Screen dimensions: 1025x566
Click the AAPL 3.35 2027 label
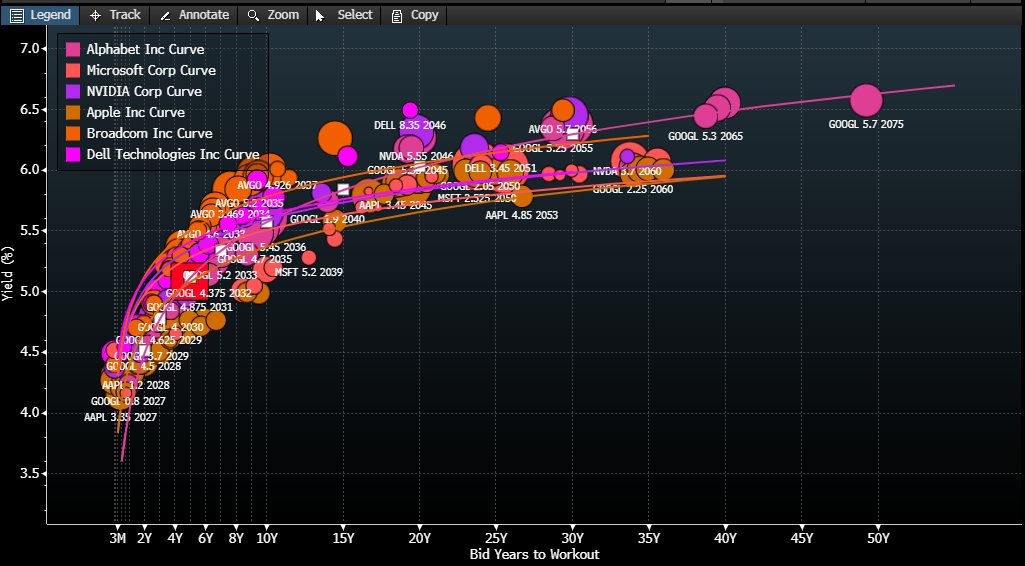121,417
